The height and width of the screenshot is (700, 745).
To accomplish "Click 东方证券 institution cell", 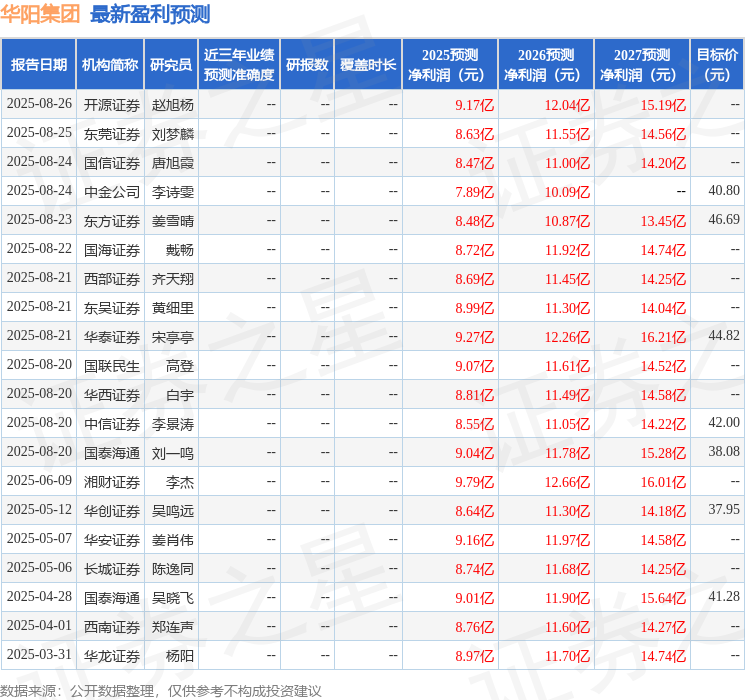I will pos(112,221).
